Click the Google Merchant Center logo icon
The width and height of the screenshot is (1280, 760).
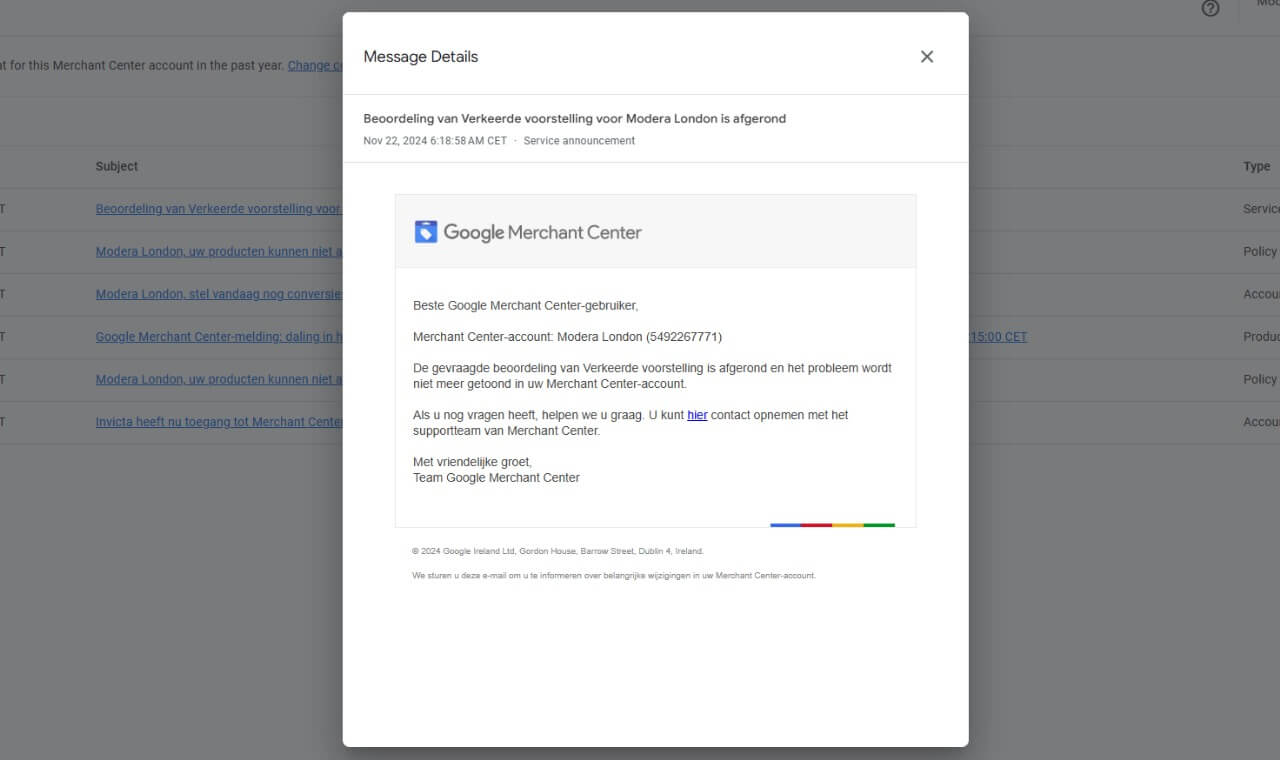426,232
